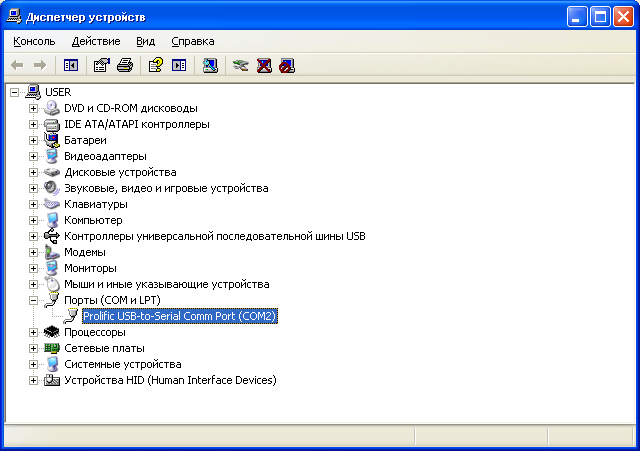Image resolution: width=640 pixels, height=451 pixels.
Task: Select the Процессоры chip icon
Action: pos(52,332)
